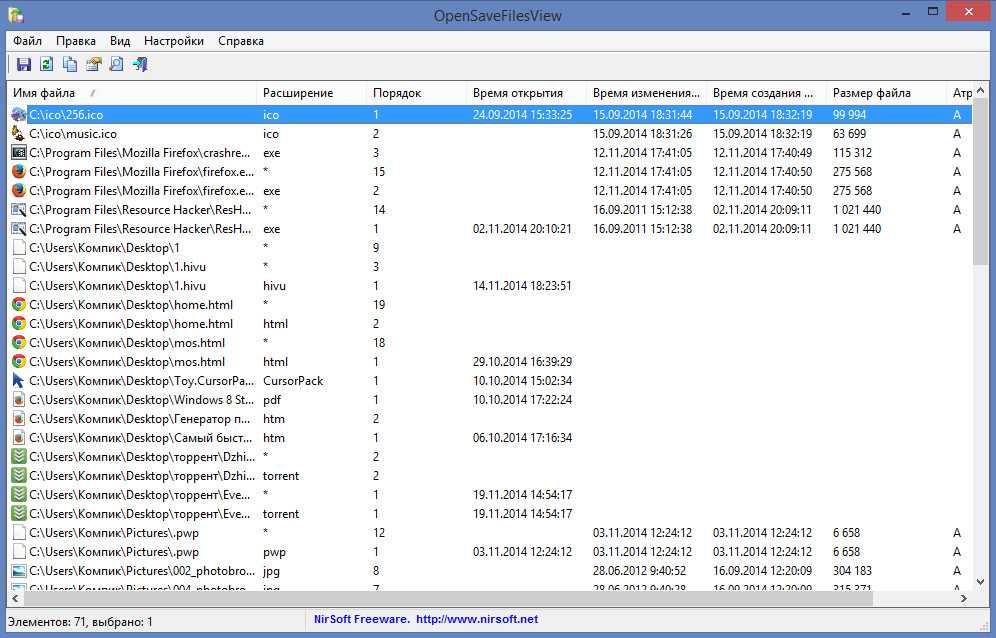Screen dimensions: 996x638
Task: Sort by Имя файла column header
Action: coord(44,93)
